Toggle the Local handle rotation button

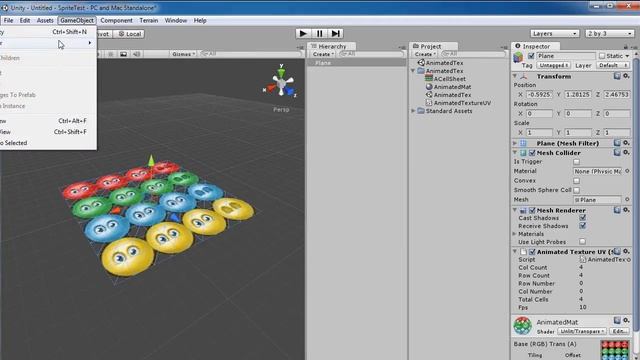click(129, 34)
